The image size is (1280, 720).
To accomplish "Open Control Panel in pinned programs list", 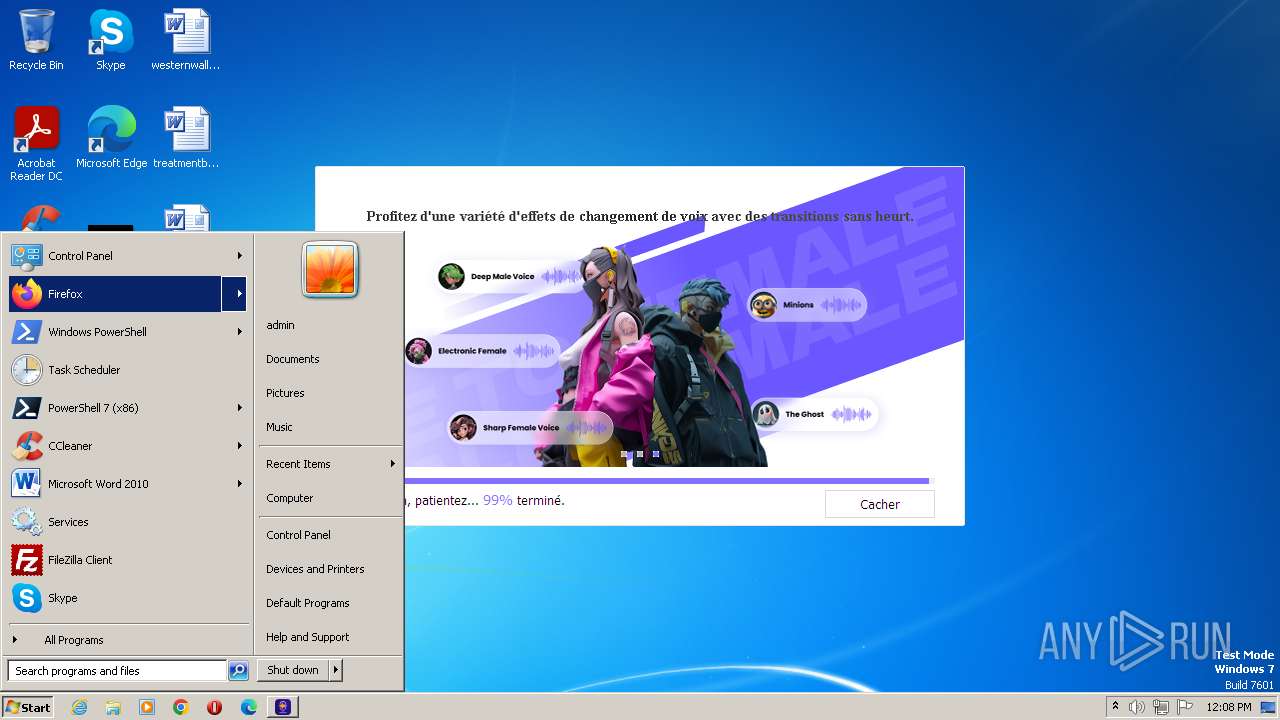I will click(115, 256).
